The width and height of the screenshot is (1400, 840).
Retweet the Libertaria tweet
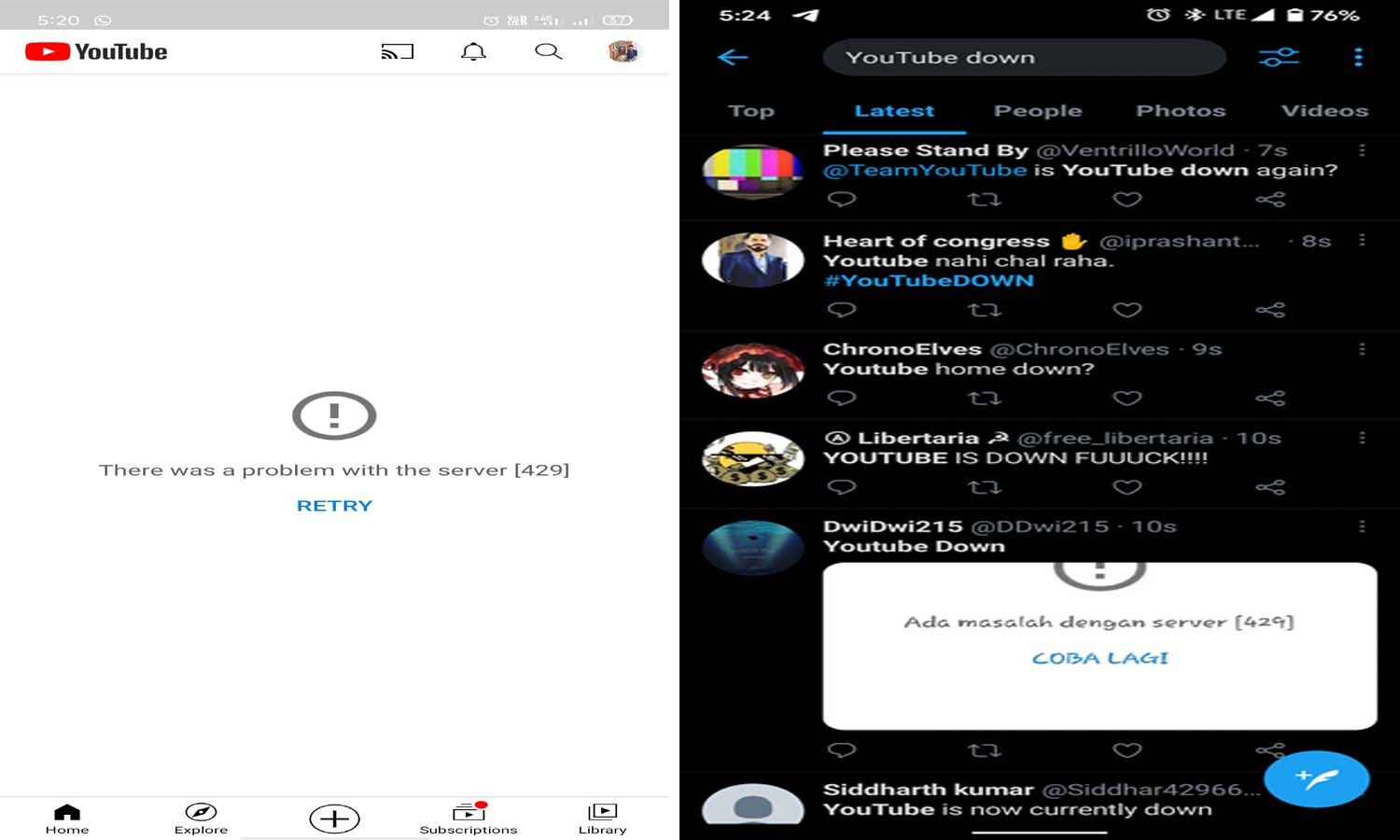click(985, 486)
